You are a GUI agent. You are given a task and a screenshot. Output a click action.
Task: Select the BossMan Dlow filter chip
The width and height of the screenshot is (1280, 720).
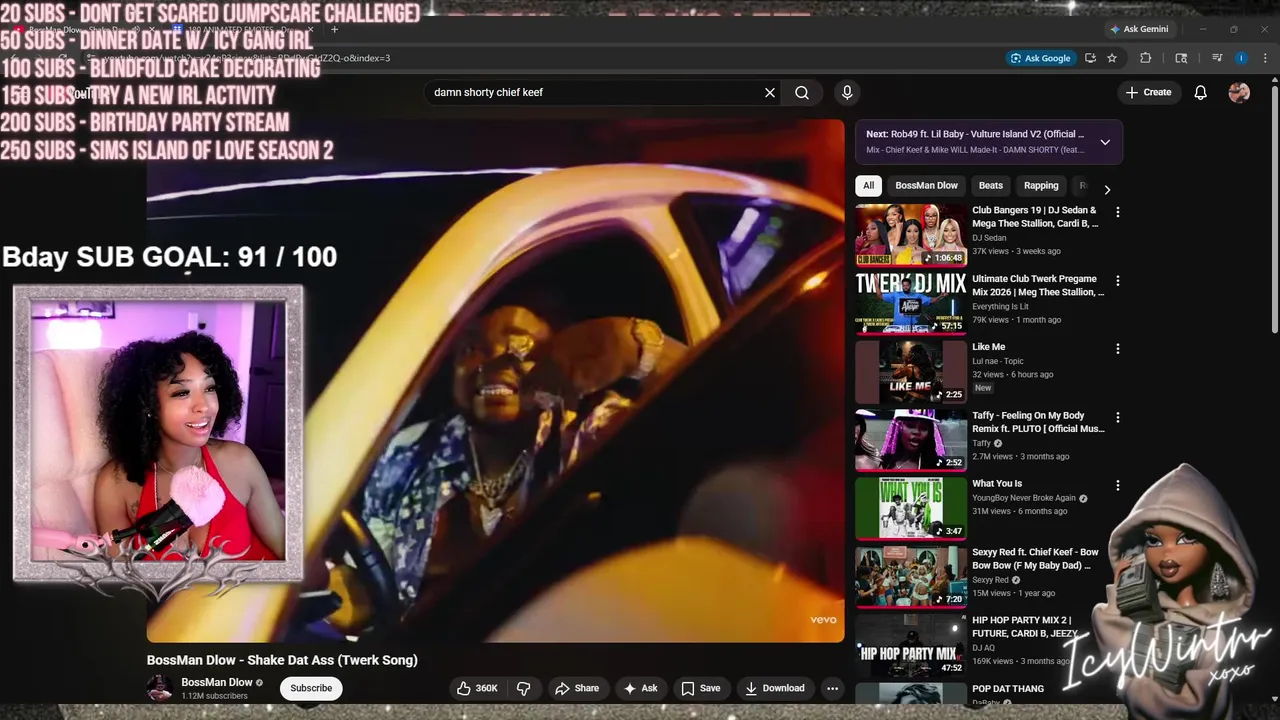tap(926, 185)
